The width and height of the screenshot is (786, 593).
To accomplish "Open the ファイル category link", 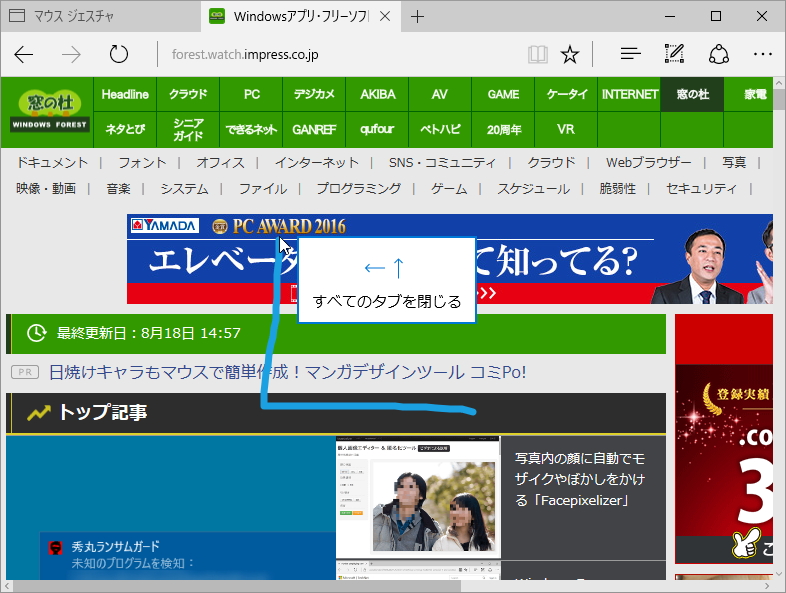I will (263, 188).
